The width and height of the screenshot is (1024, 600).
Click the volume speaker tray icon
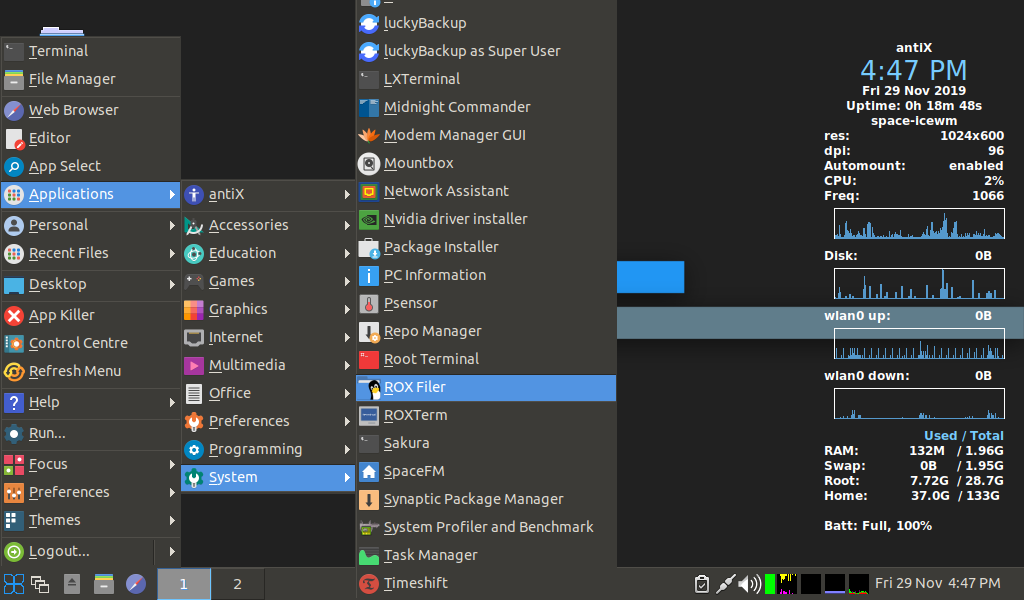749,584
